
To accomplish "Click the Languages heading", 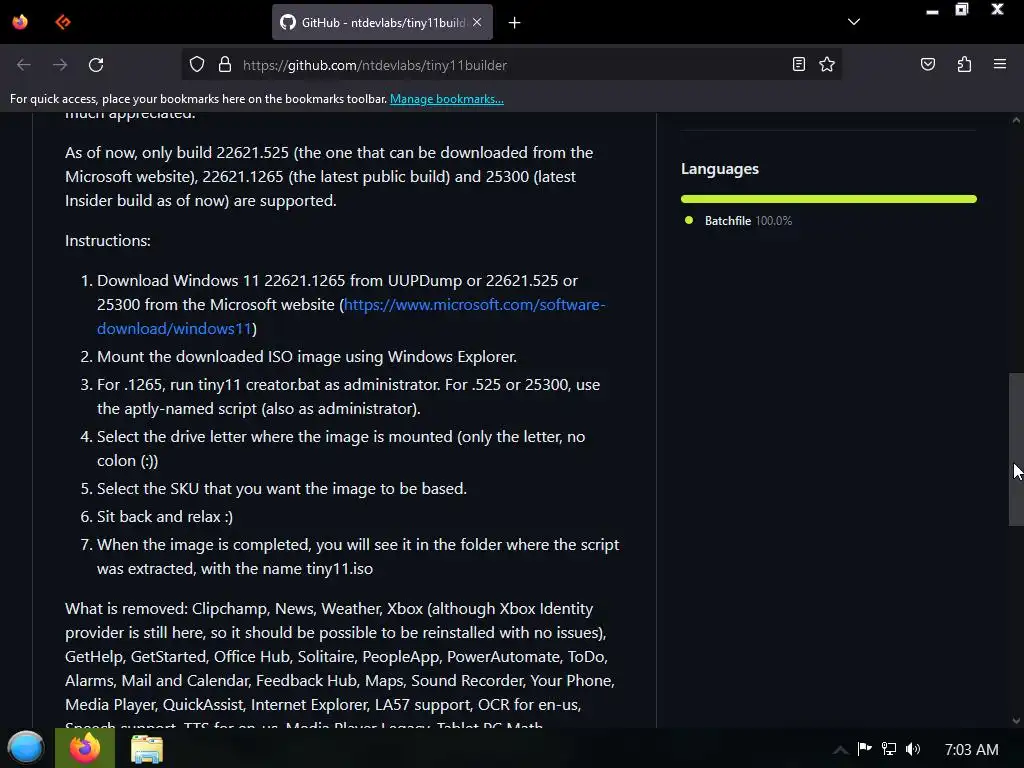I will coord(720,169).
